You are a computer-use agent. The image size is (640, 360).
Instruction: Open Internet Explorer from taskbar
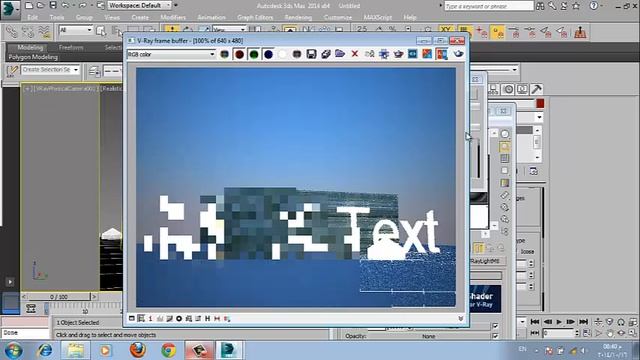point(45,350)
